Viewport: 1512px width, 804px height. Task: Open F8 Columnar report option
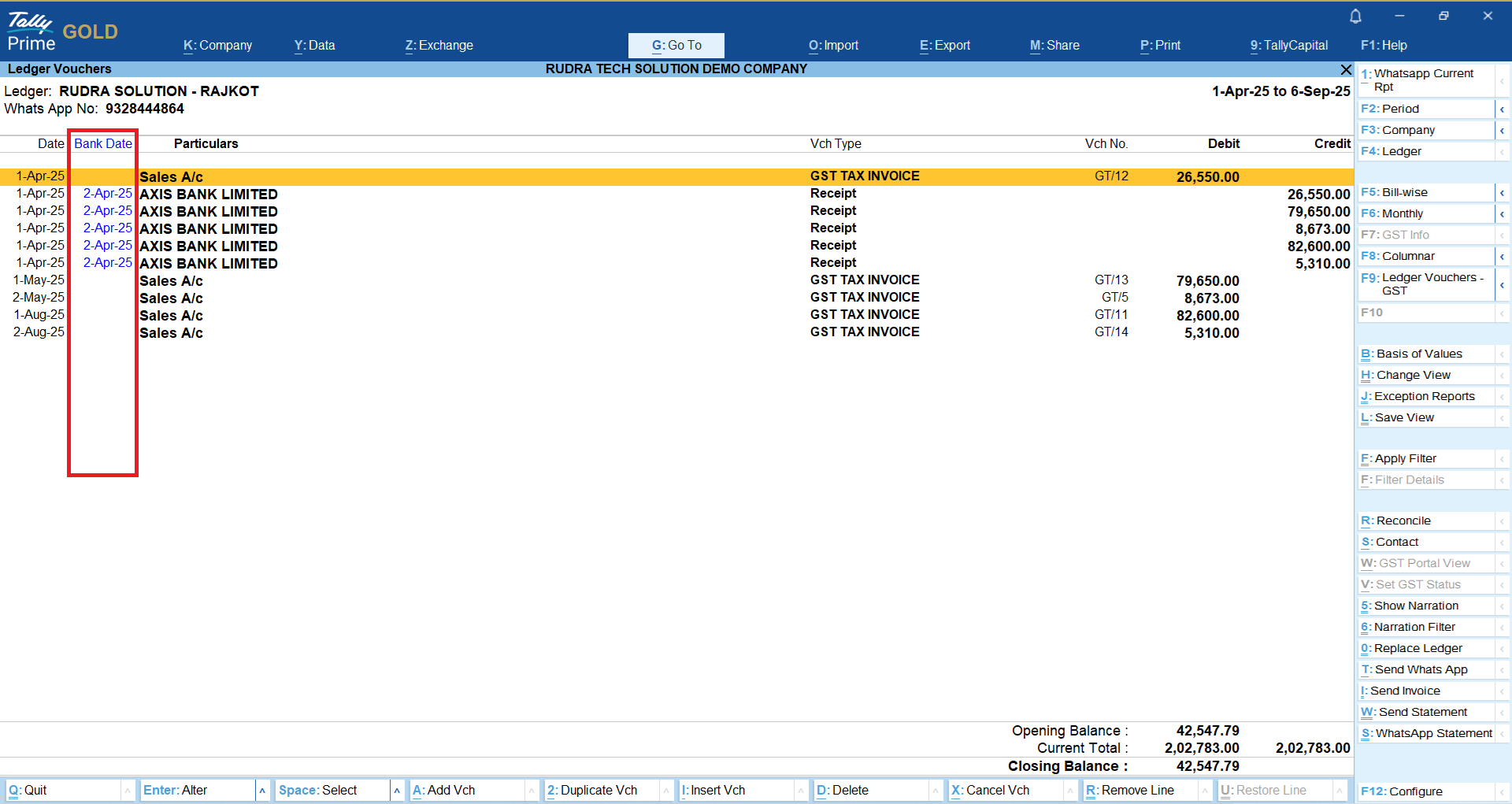[x=1408, y=256]
